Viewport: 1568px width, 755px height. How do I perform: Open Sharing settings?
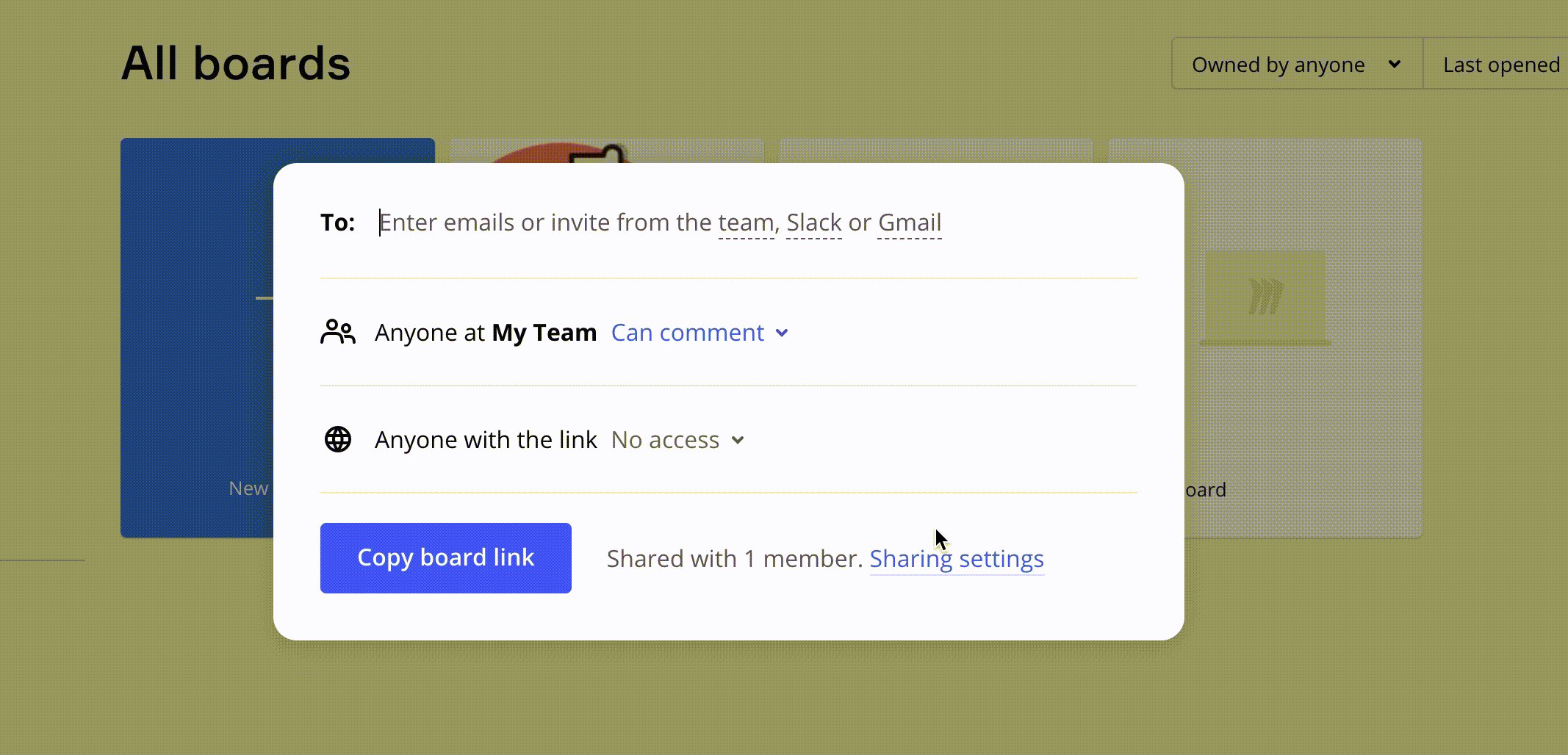[x=956, y=559]
